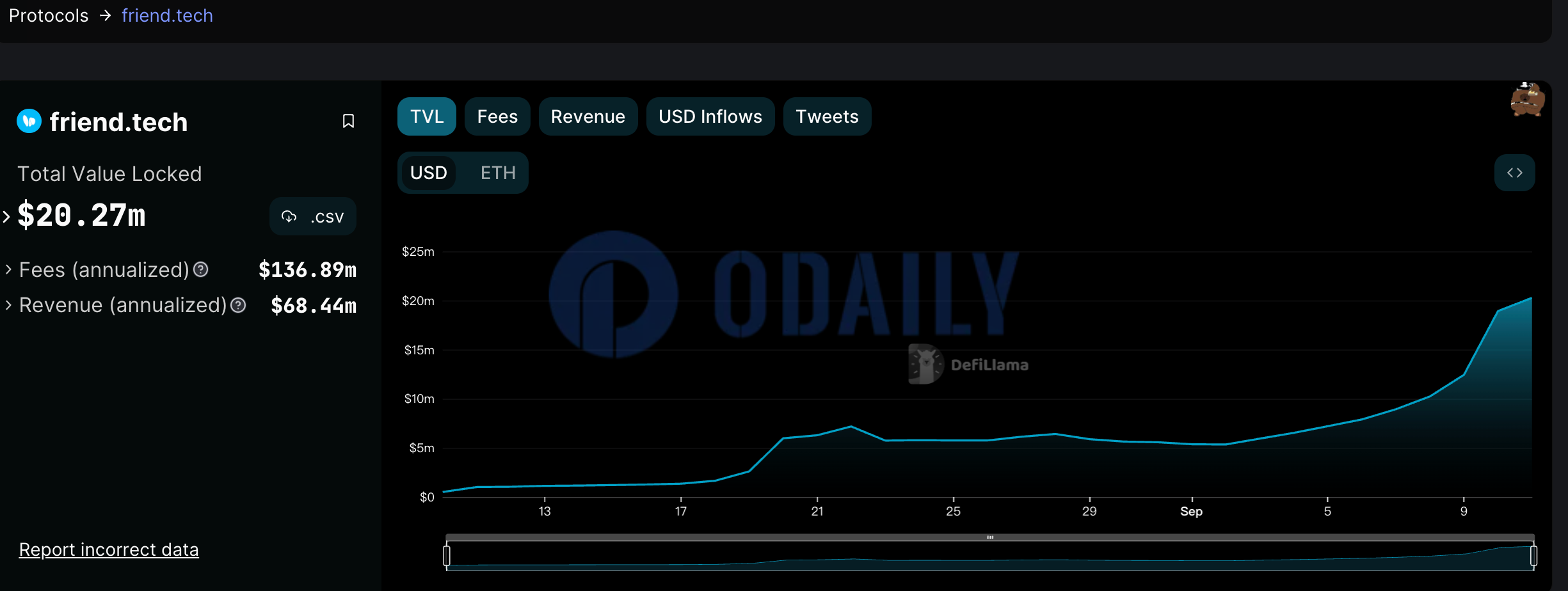1568x591 pixels.
Task: Open the friend.tech breadcrumb link
Action: point(167,15)
